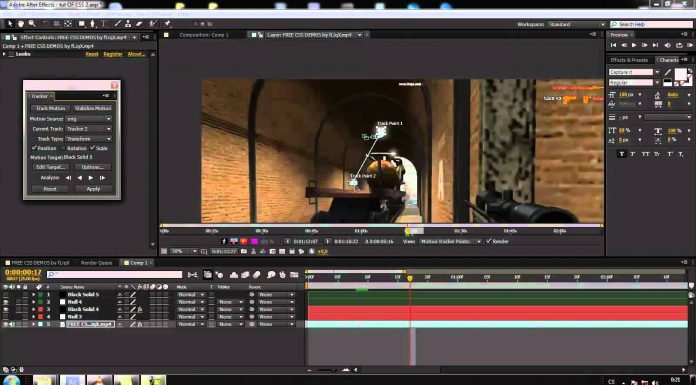
Task: Toggle Frame Blending icon in timeline header
Action: pyautogui.click(x=245, y=275)
